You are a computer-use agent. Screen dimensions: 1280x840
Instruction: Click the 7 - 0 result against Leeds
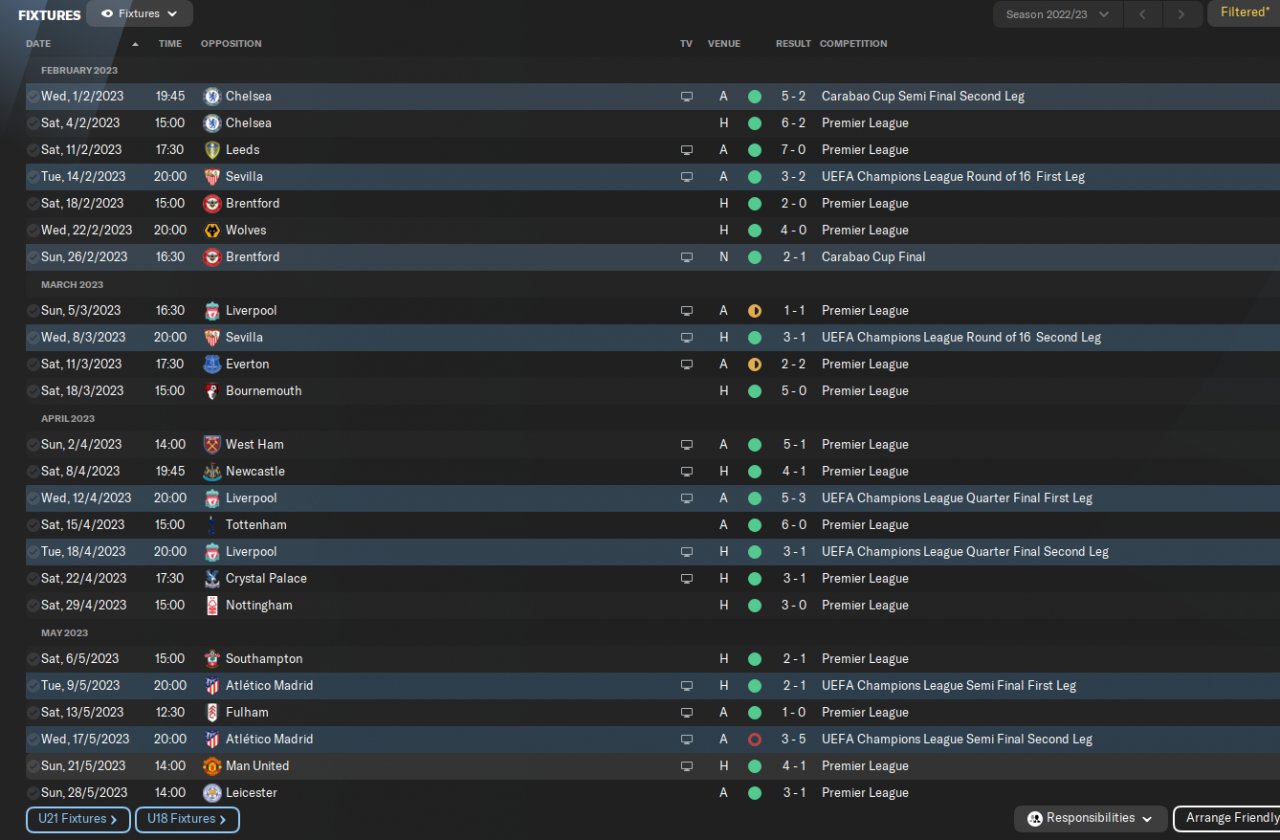tap(793, 150)
